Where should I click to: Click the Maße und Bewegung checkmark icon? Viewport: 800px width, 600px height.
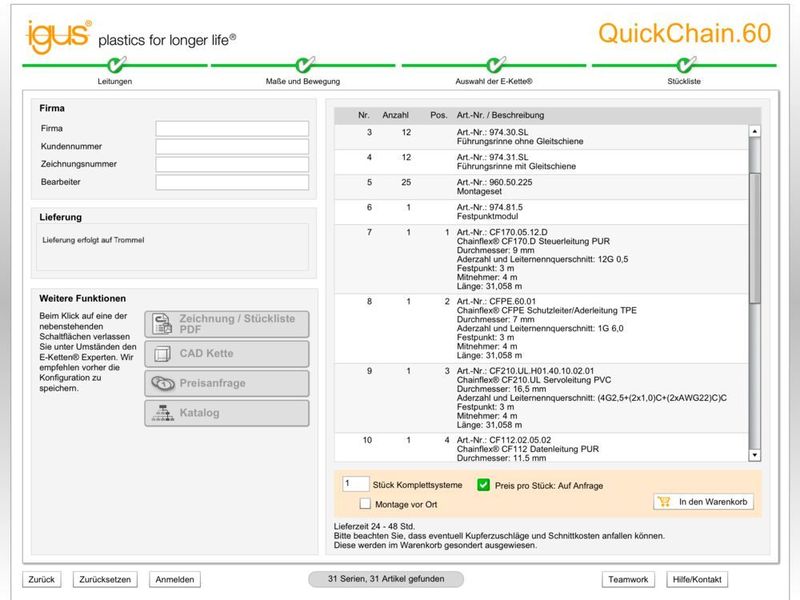click(x=305, y=64)
